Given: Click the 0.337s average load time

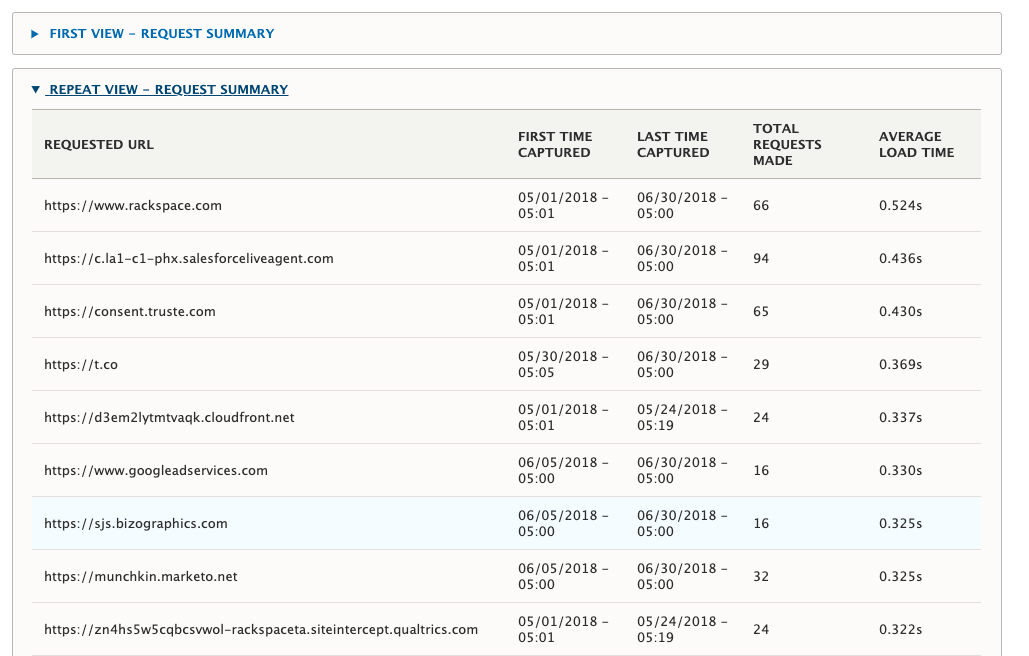Looking at the screenshot, I should 900,418.
